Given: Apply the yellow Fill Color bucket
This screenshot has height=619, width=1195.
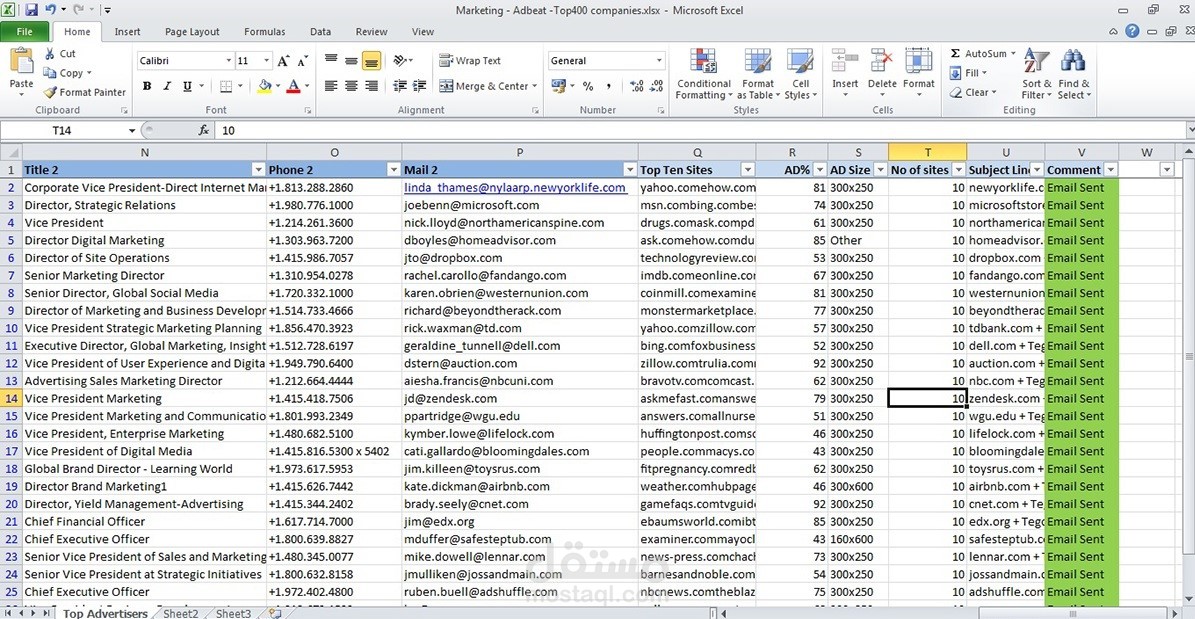Looking at the screenshot, I should (264, 86).
